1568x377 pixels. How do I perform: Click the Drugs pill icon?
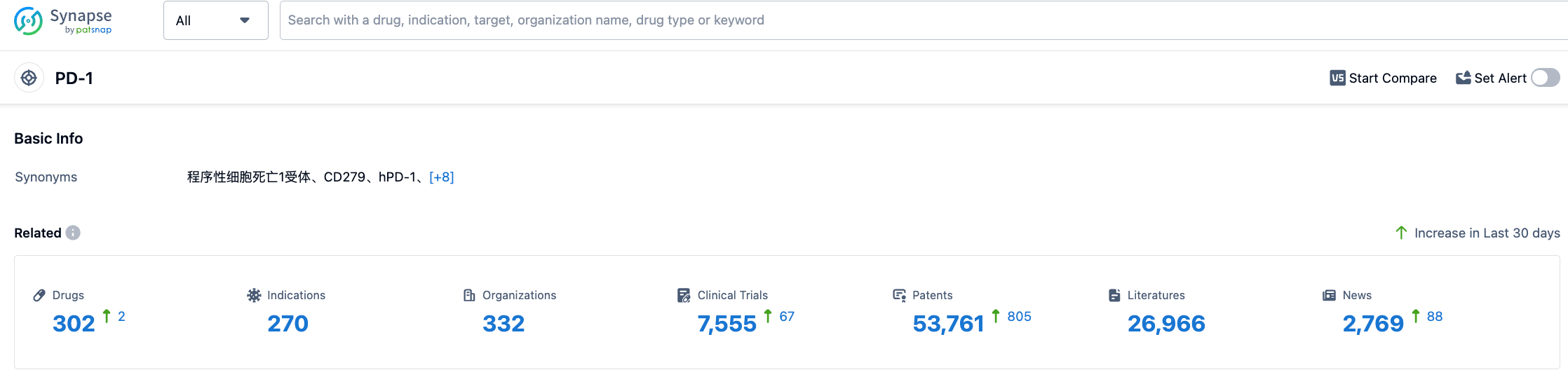pyautogui.click(x=39, y=295)
